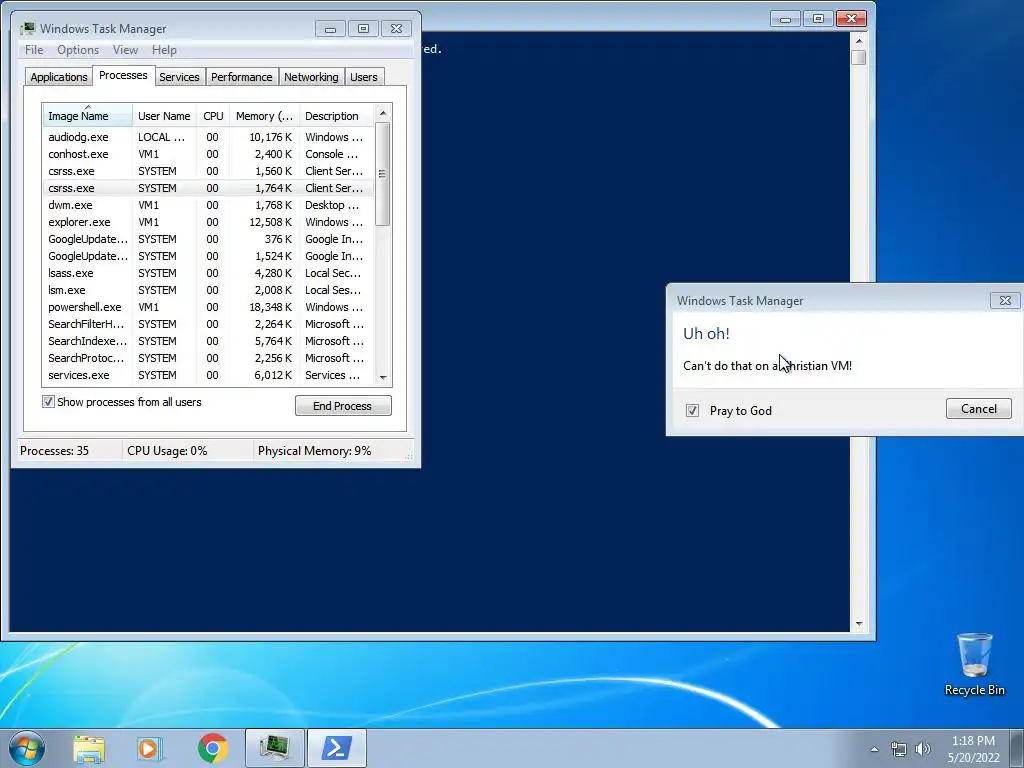
Task: Open the network tray icon
Action: click(899, 749)
